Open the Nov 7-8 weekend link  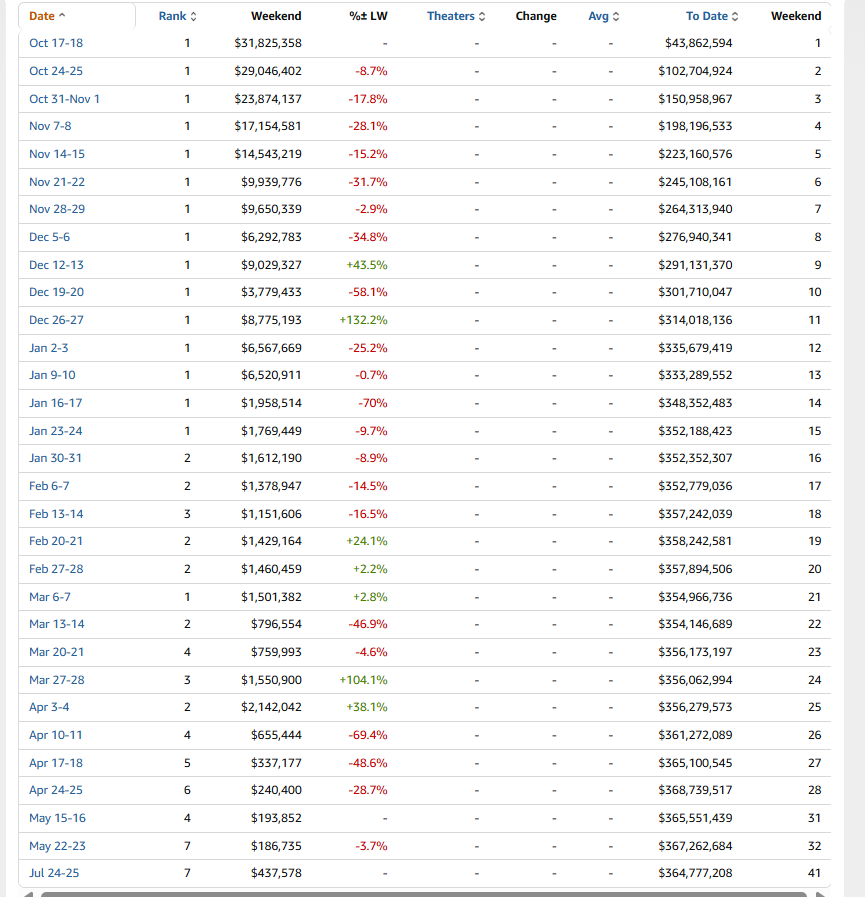click(x=50, y=126)
